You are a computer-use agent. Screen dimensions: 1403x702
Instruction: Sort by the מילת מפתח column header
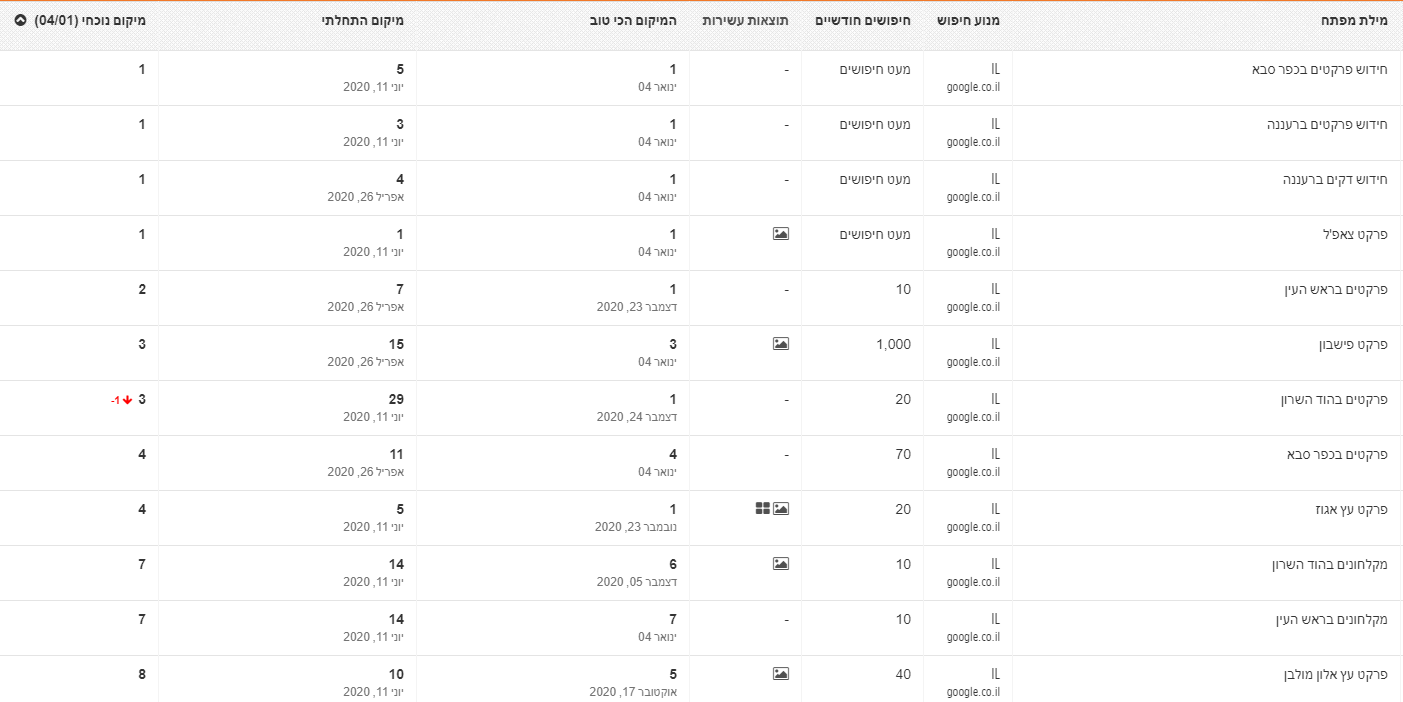tap(1352, 20)
